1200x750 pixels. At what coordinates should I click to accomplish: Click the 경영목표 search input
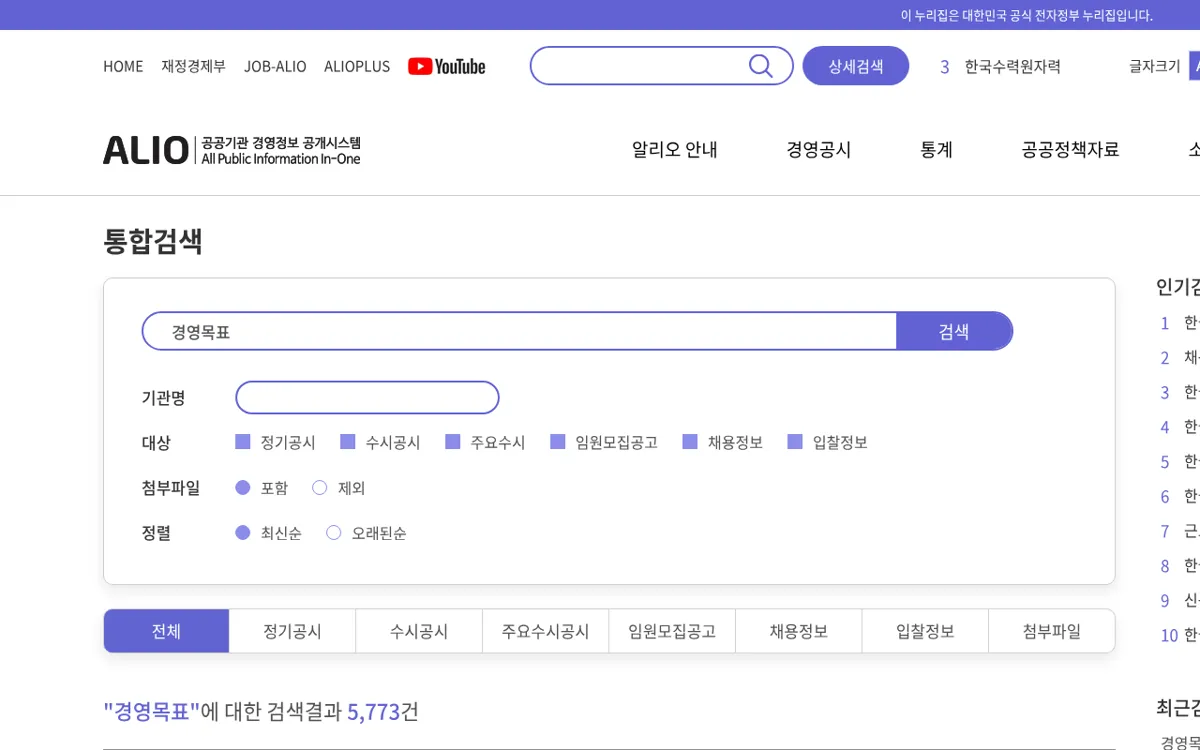pos(520,331)
